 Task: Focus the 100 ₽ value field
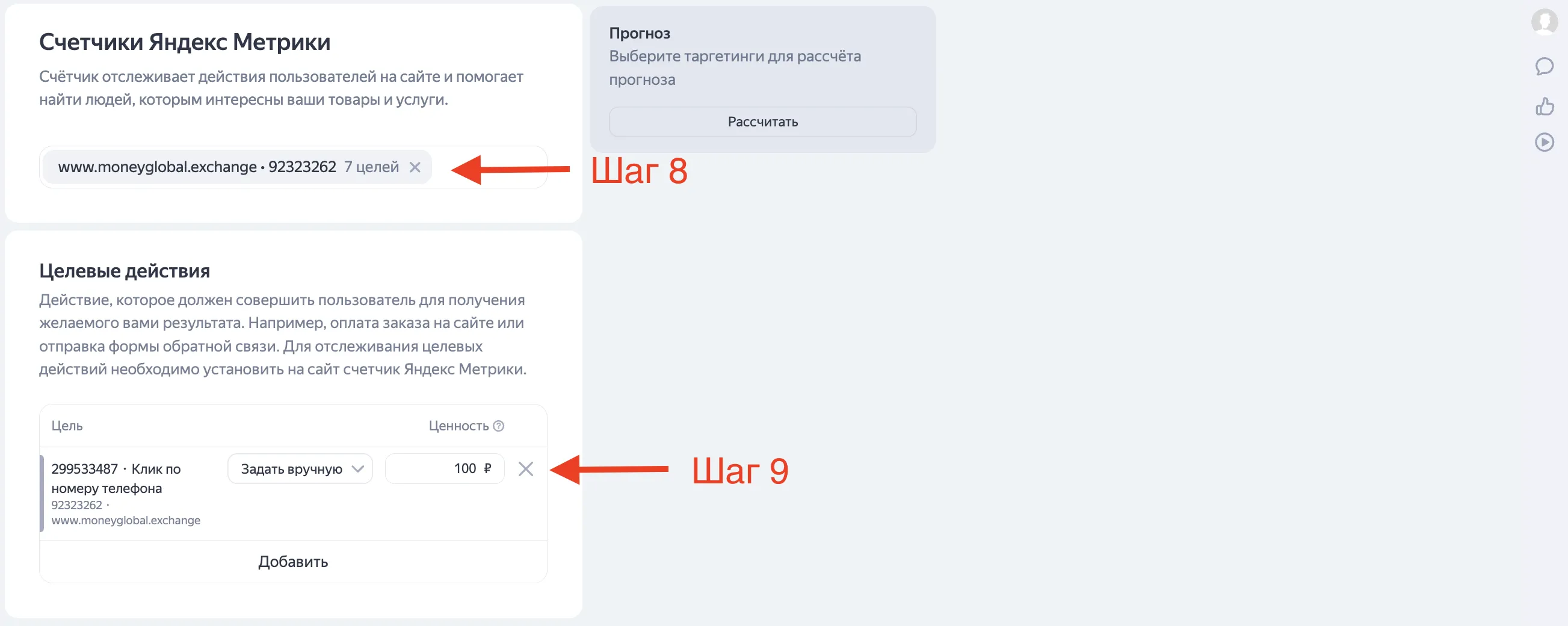445,469
